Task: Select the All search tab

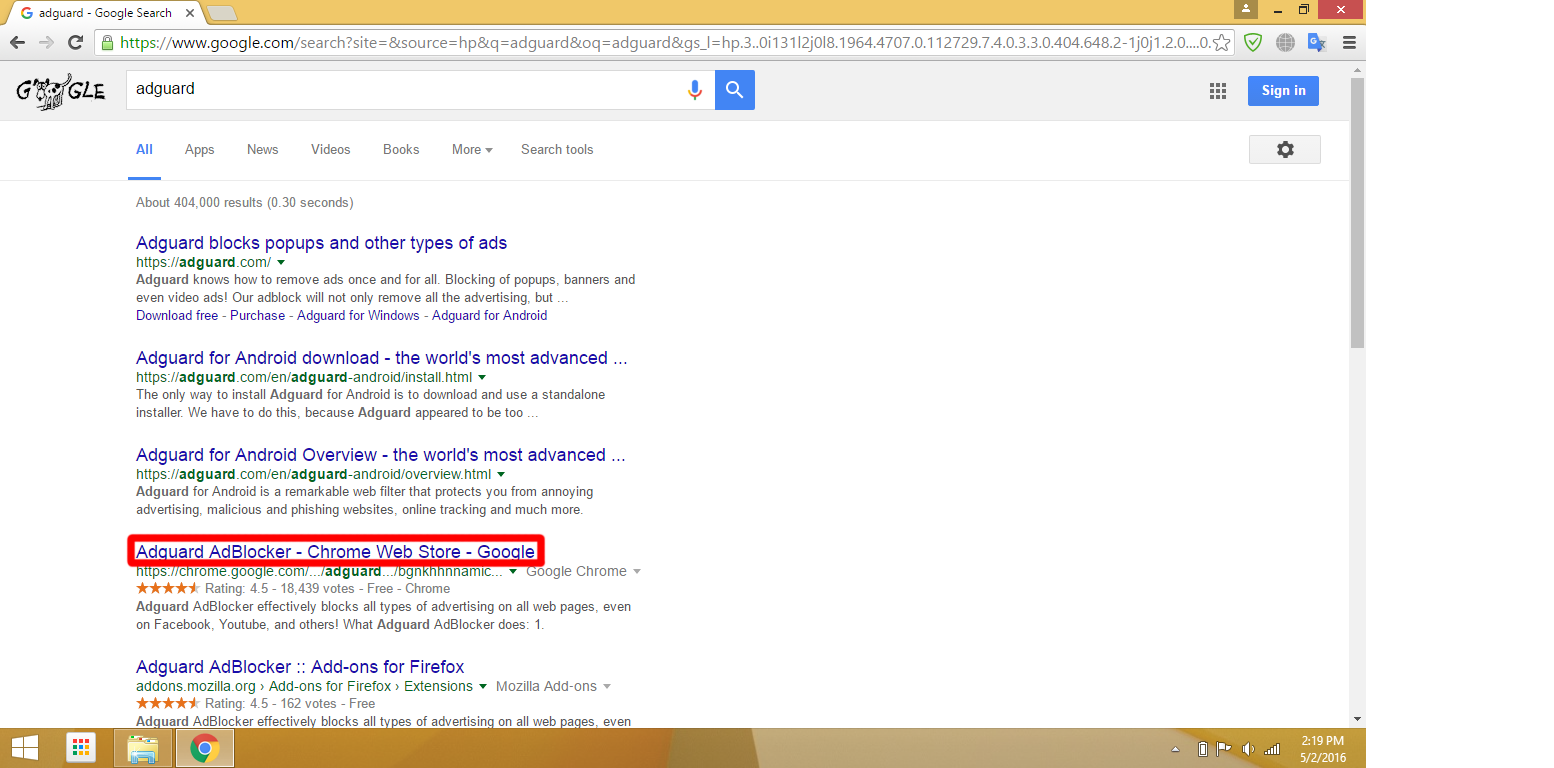Action: click(144, 150)
